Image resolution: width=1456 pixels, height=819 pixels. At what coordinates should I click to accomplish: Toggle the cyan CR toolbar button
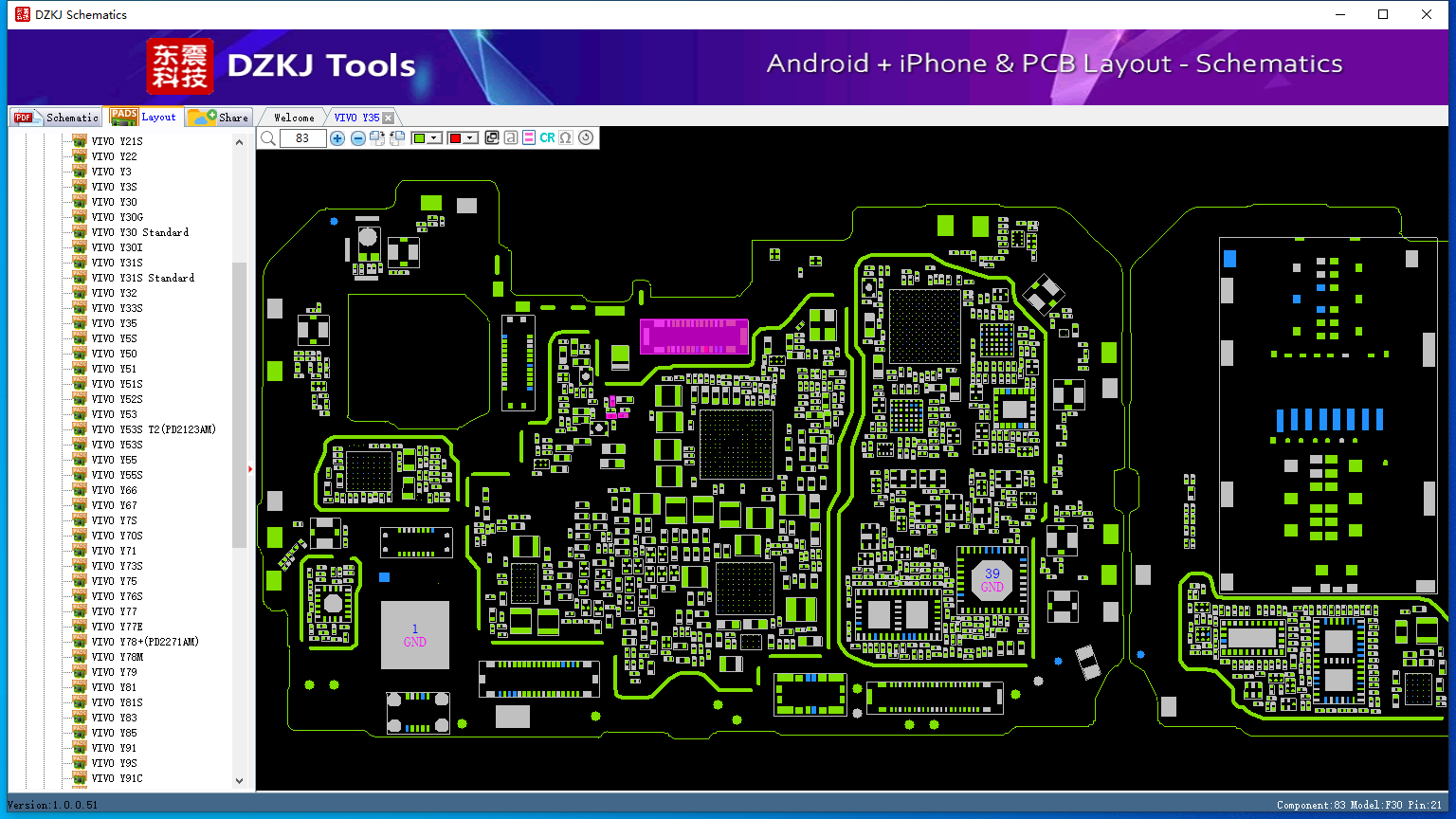click(547, 138)
